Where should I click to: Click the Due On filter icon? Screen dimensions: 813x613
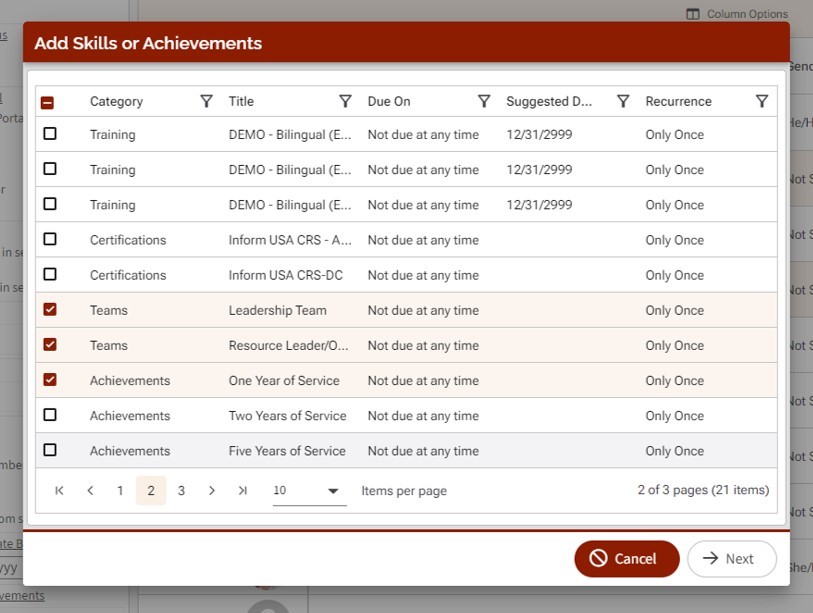coord(484,101)
